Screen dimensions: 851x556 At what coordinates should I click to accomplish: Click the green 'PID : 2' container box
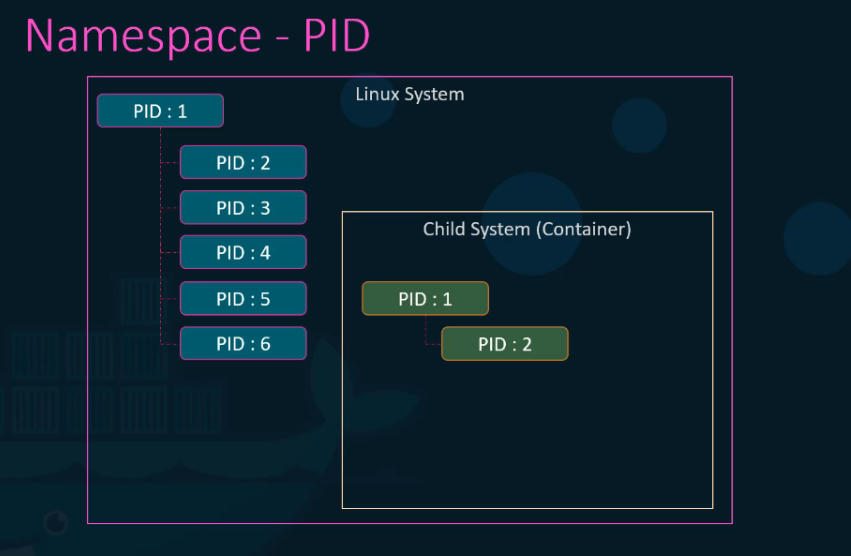tap(505, 344)
